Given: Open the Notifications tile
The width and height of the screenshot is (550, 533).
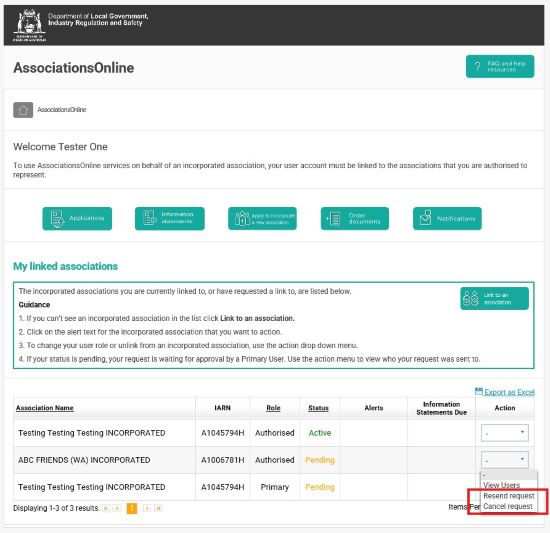Looking at the screenshot, I should tap(447, 218).
